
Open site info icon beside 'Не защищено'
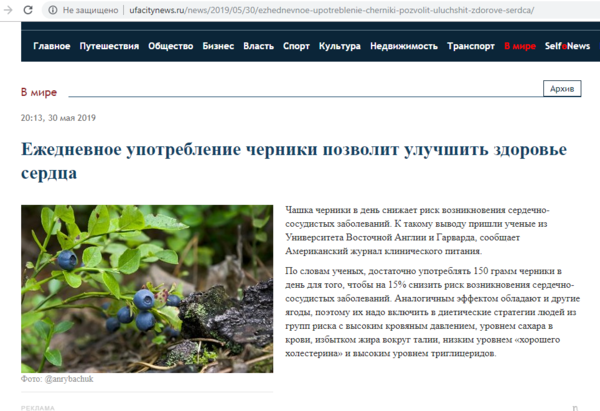(53, 10)
